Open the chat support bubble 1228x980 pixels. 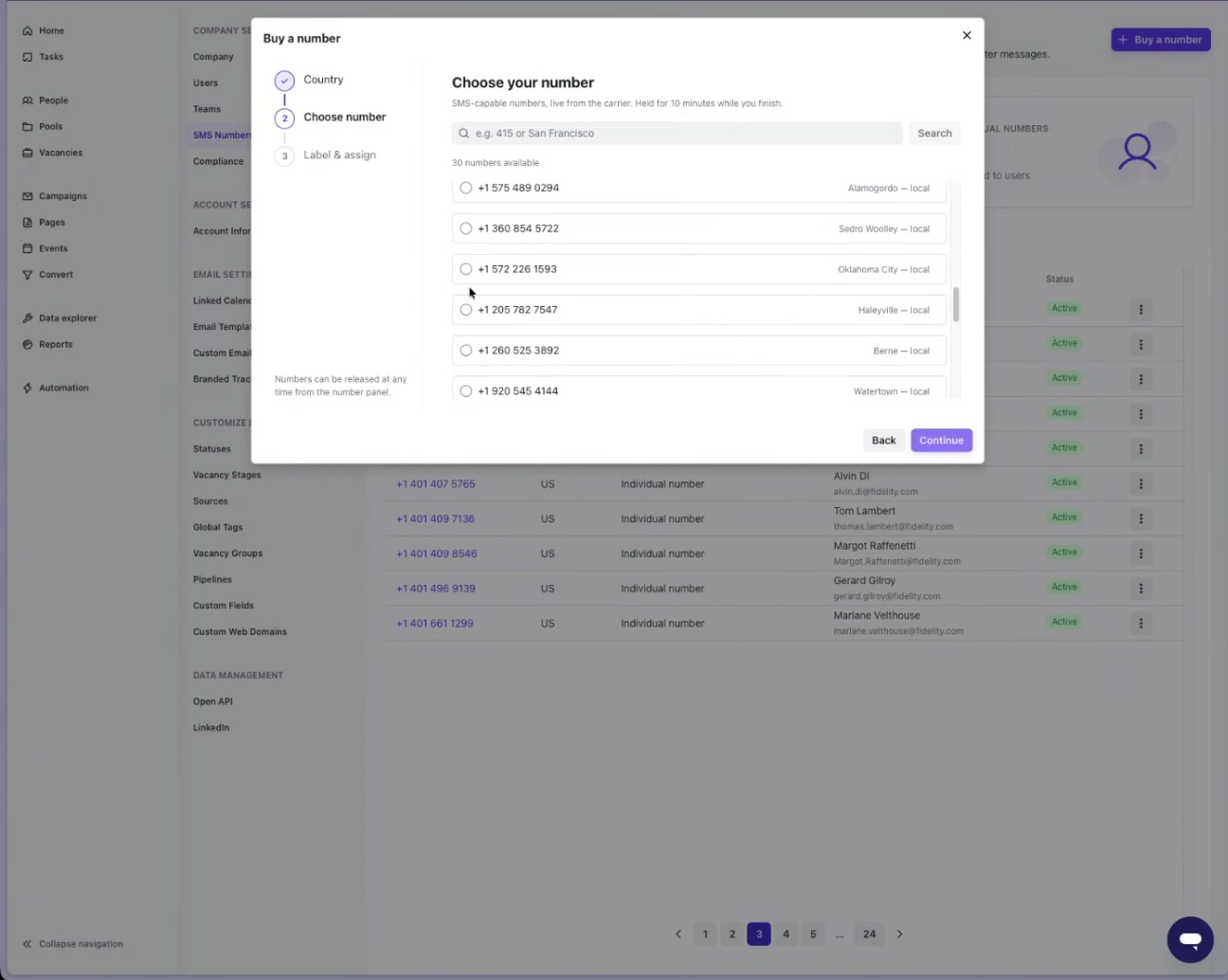(x=1190, y=939)
